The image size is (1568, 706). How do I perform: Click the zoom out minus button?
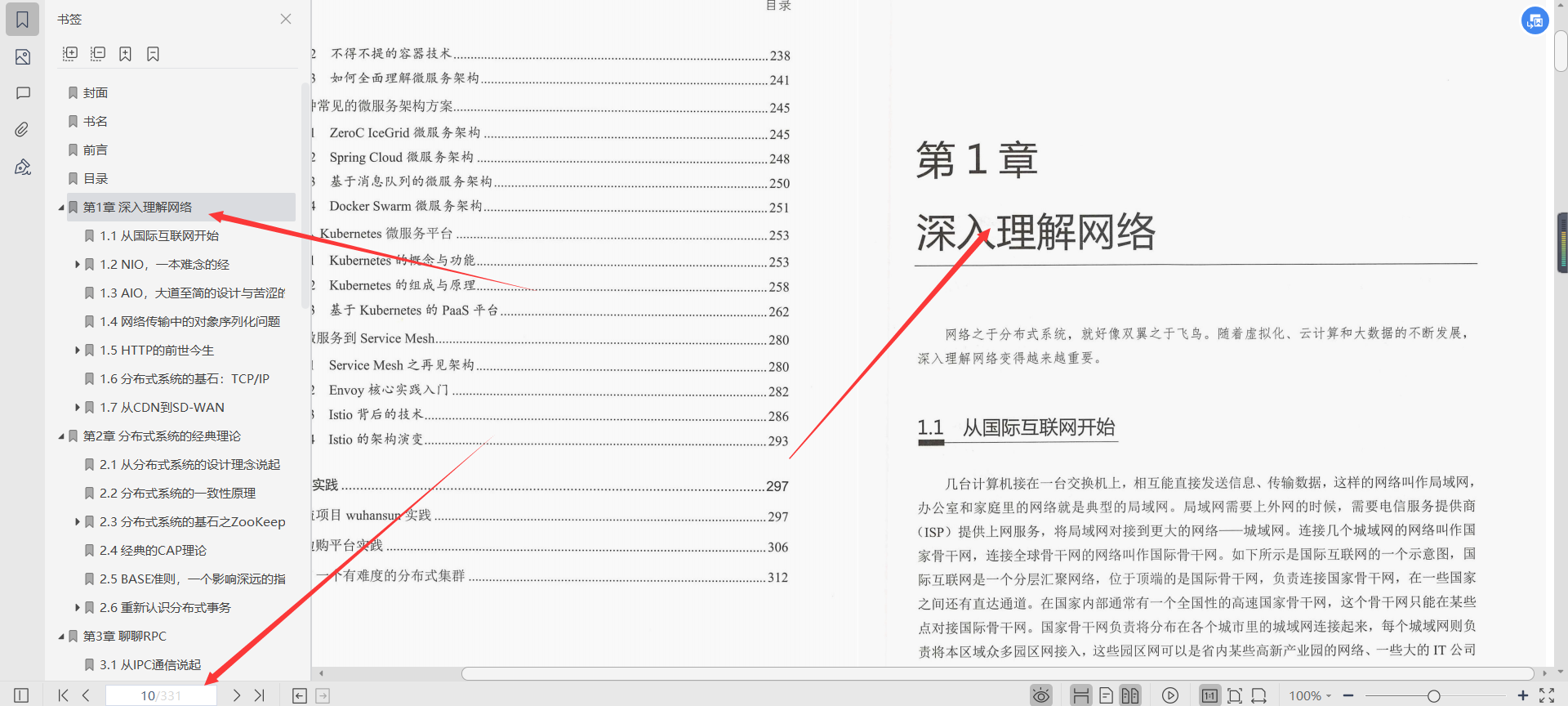(x=1348, y=695)
